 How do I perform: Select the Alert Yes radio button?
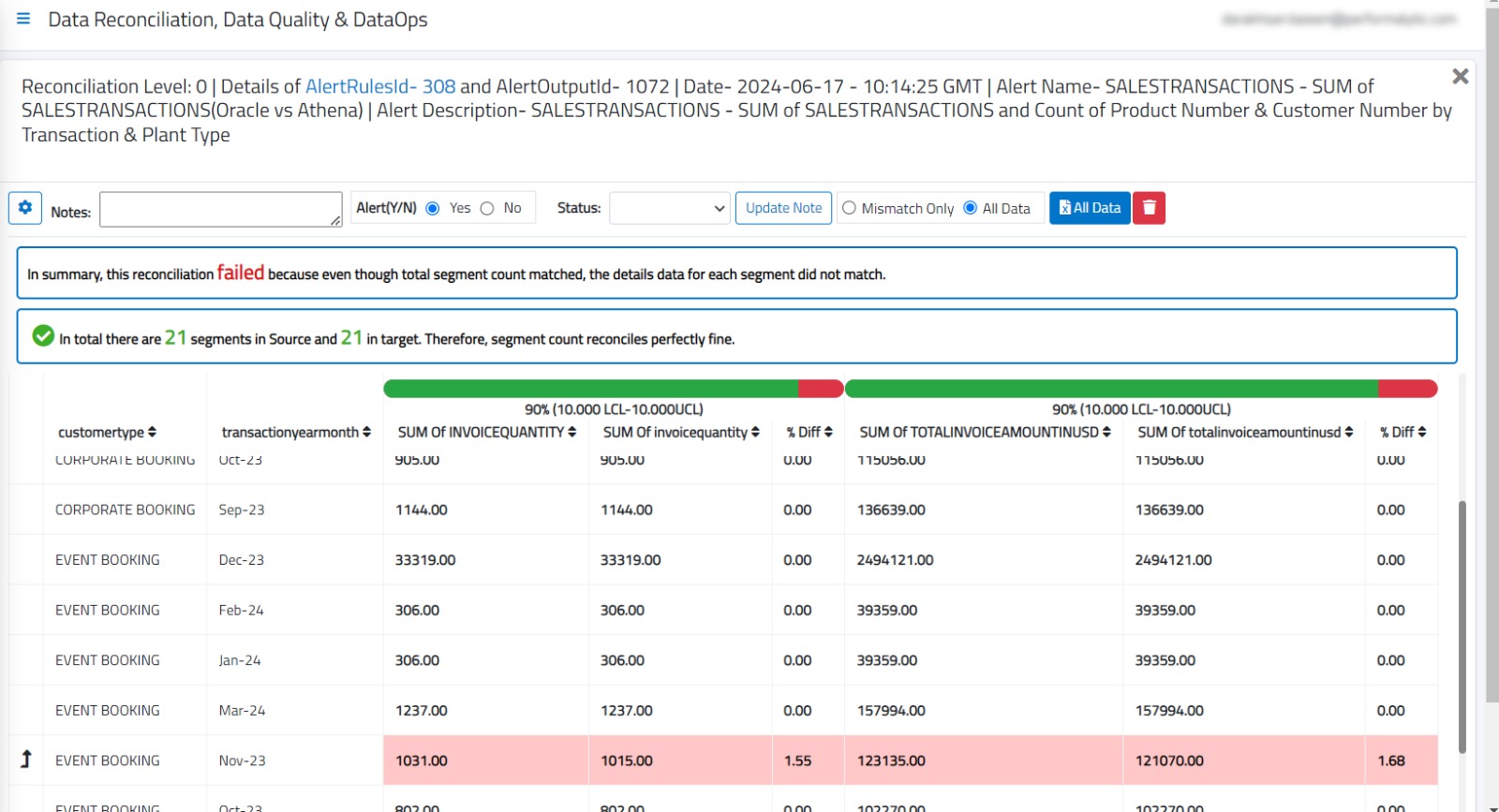(433, 209)
